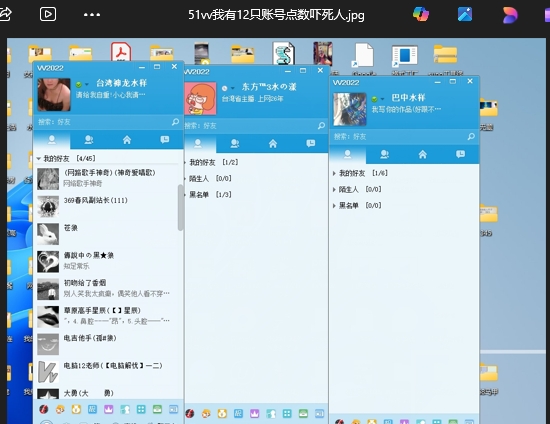Click search magnifier in 巴中水样 window
The width and height of the screenshot is (550, 424).
(x=471, y=136)
